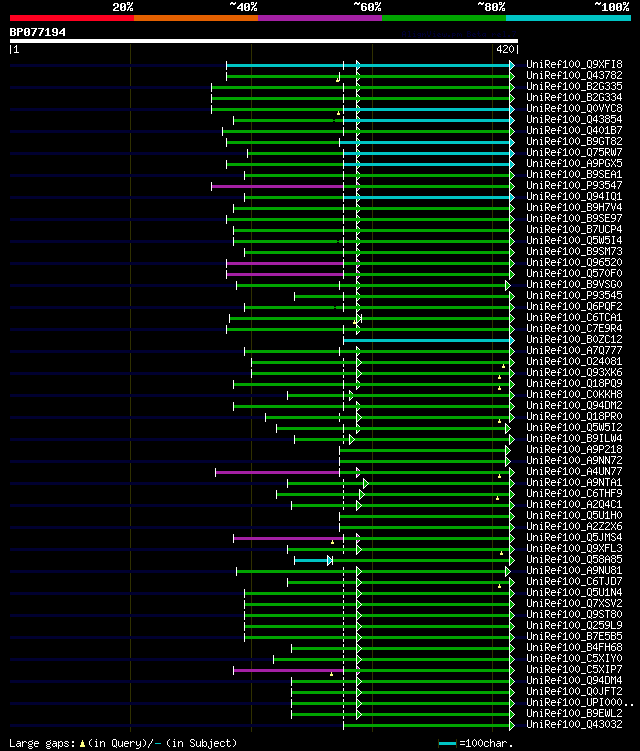Open hit UniRef100_Q43782
The width and height of the screenshot is (640, 751).
pos(574,75)
